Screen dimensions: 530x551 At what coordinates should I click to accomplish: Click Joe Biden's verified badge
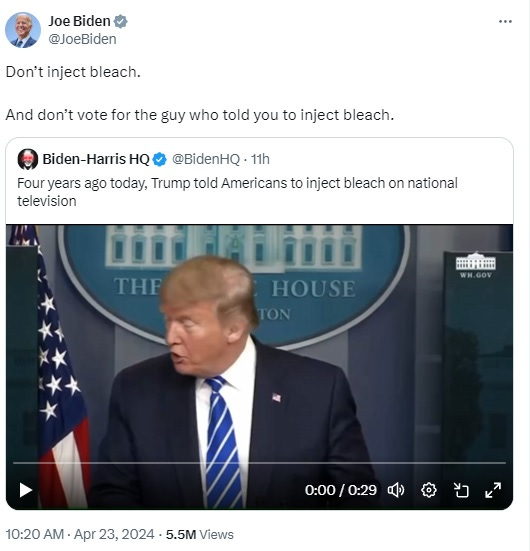pyautogui.click(x=121, y=21)
